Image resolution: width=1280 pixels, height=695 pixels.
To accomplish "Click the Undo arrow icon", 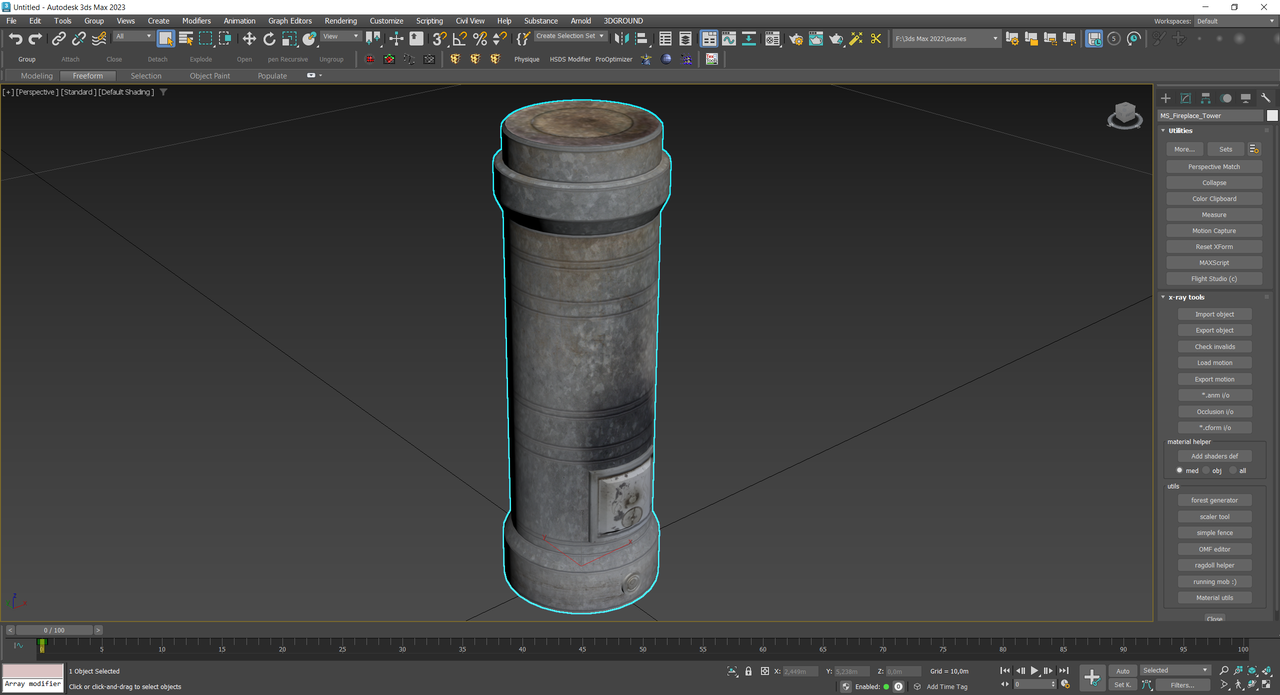I will pyautogui.click(x=15, y=39).
